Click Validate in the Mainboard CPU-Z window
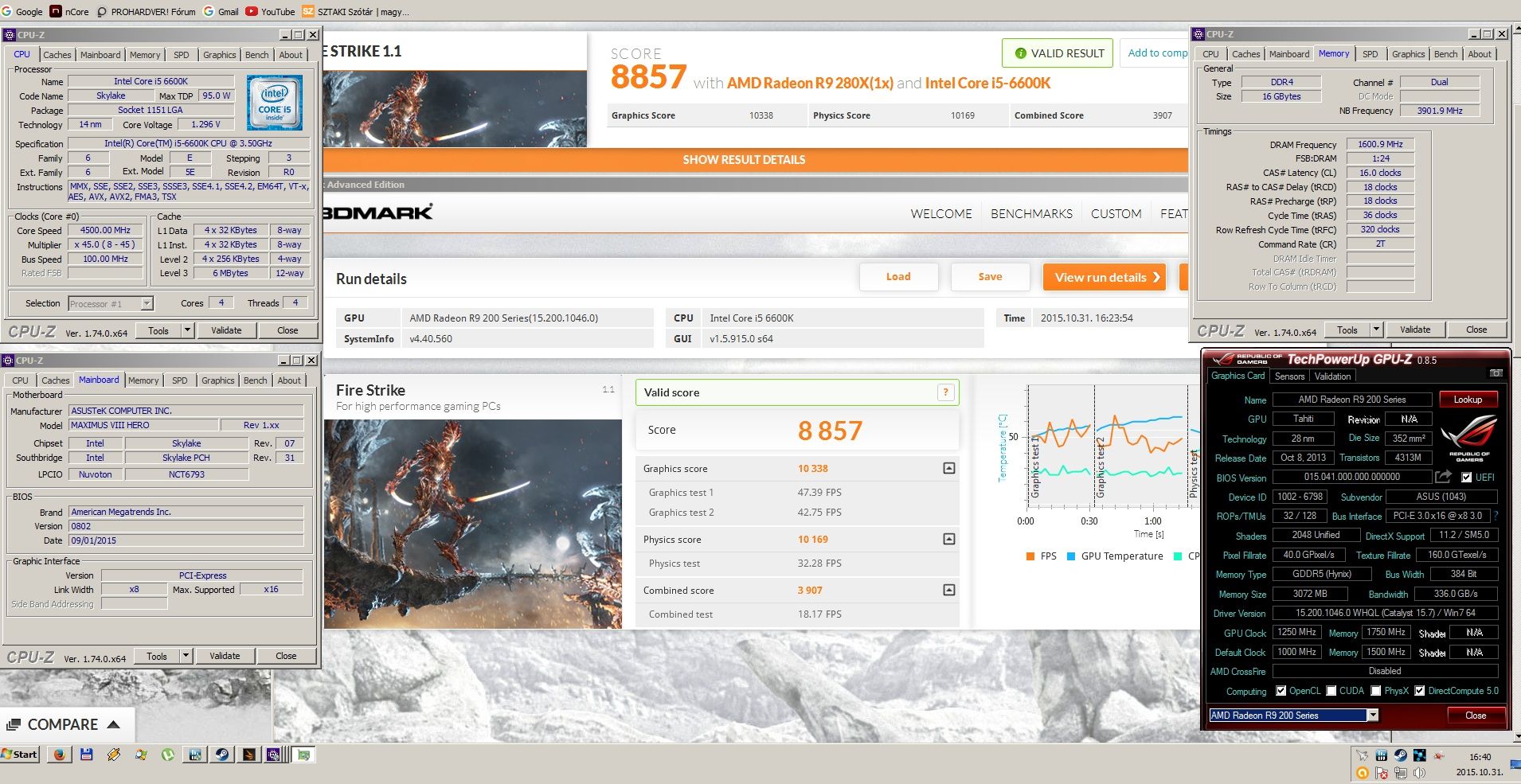This screenshot has height=784, width=1521. click(x=225, y=656)
